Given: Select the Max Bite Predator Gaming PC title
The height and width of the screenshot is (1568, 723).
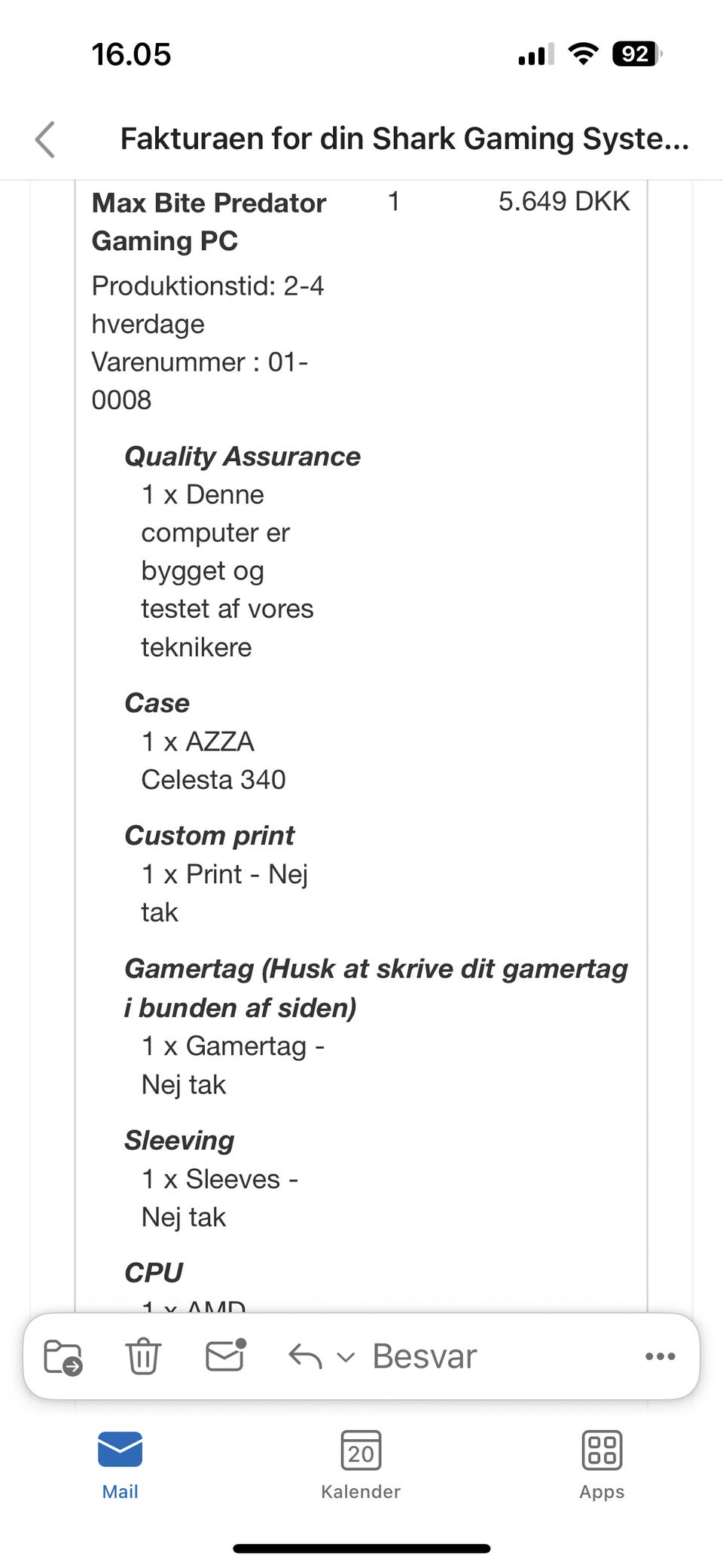Looking at the screenshot, I should (x=209, y=222).
